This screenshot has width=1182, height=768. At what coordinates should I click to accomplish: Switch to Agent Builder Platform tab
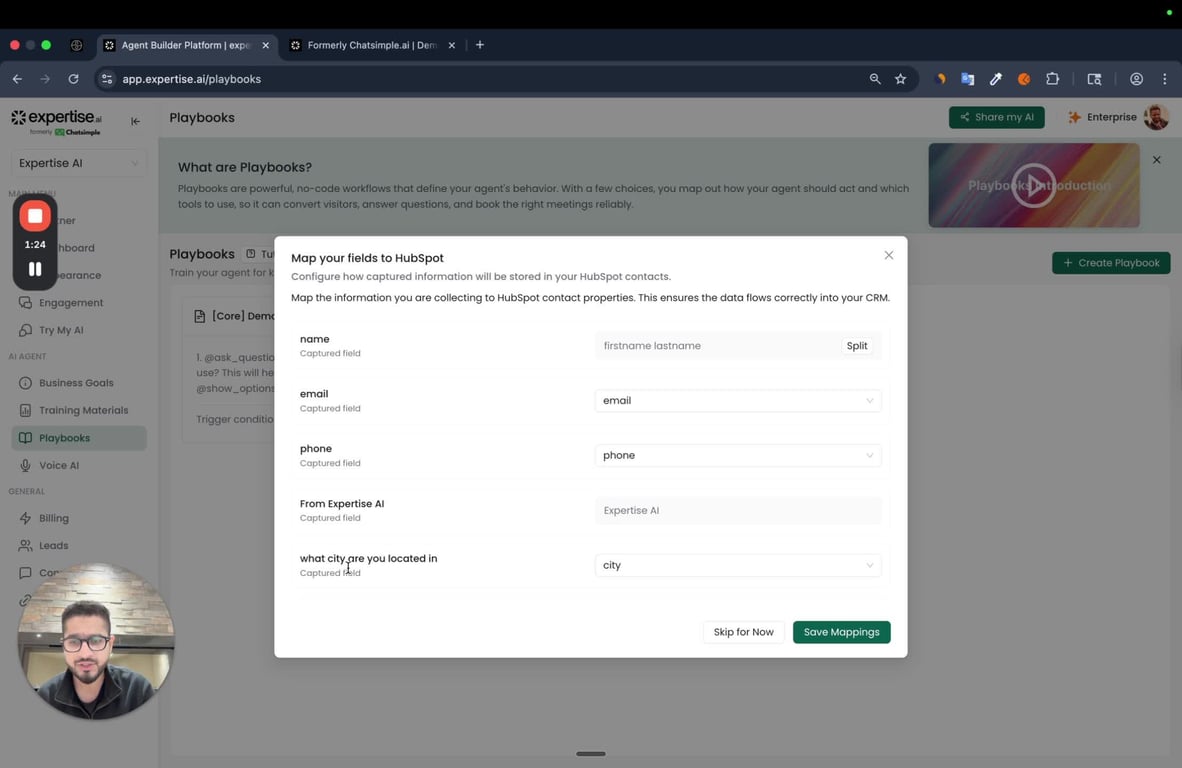click(186, 45)
